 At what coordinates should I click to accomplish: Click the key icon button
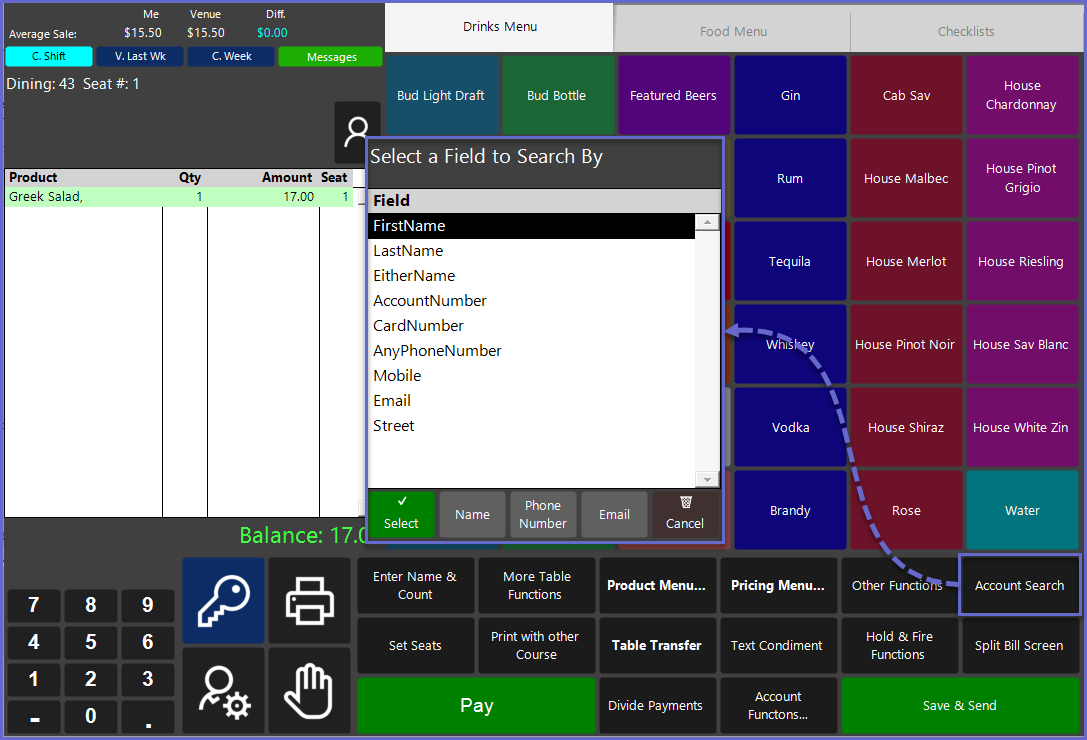(223, 600)
